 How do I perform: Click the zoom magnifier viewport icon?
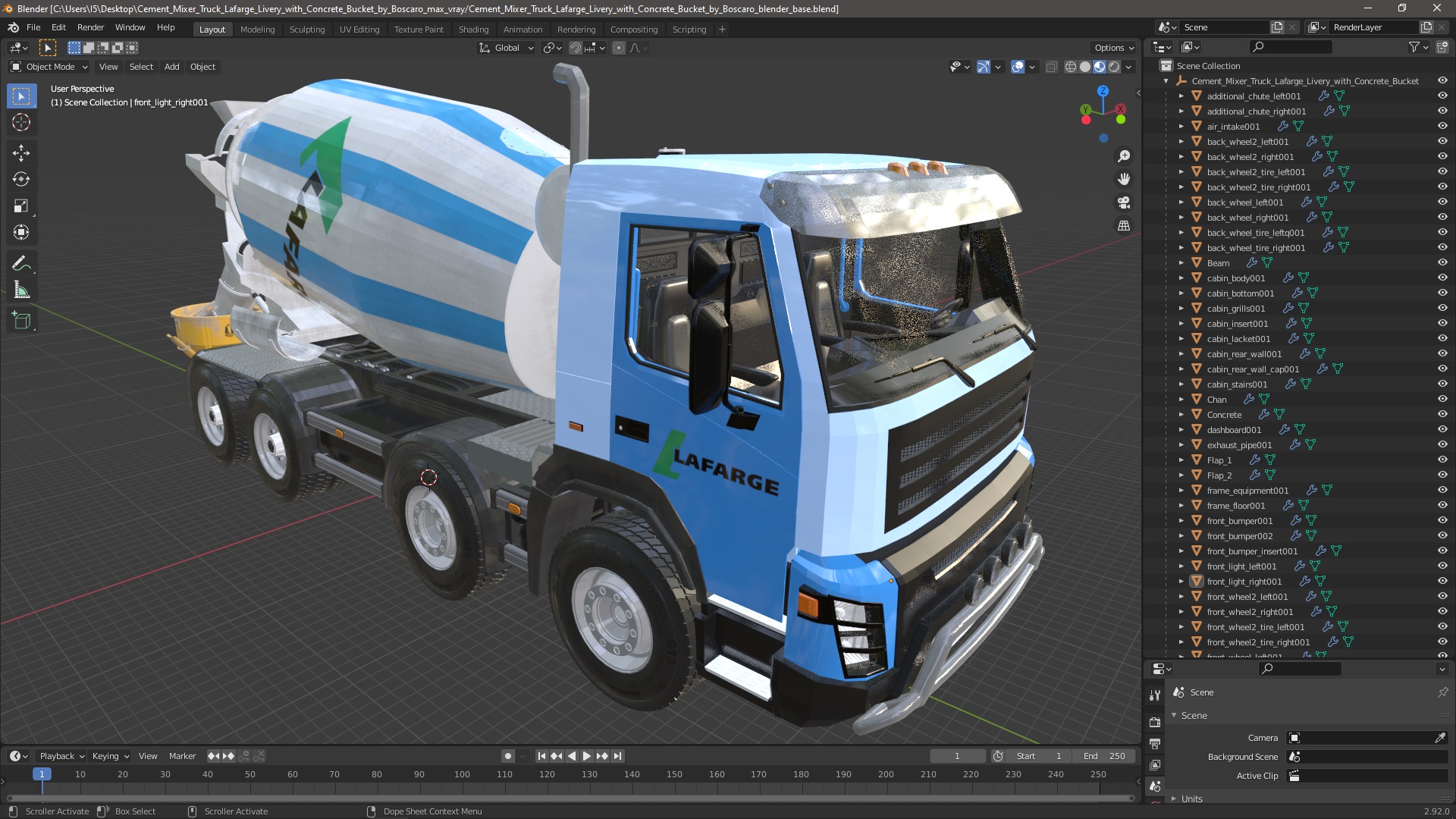1124,156
